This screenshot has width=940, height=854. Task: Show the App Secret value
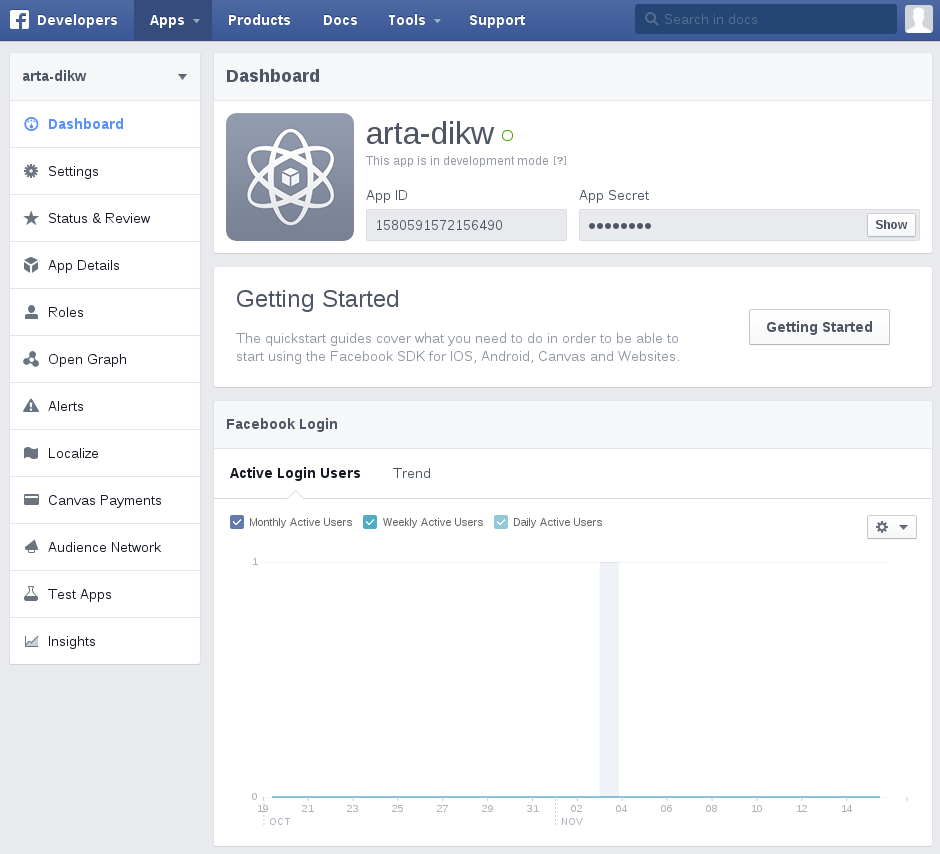coord(890,224)
